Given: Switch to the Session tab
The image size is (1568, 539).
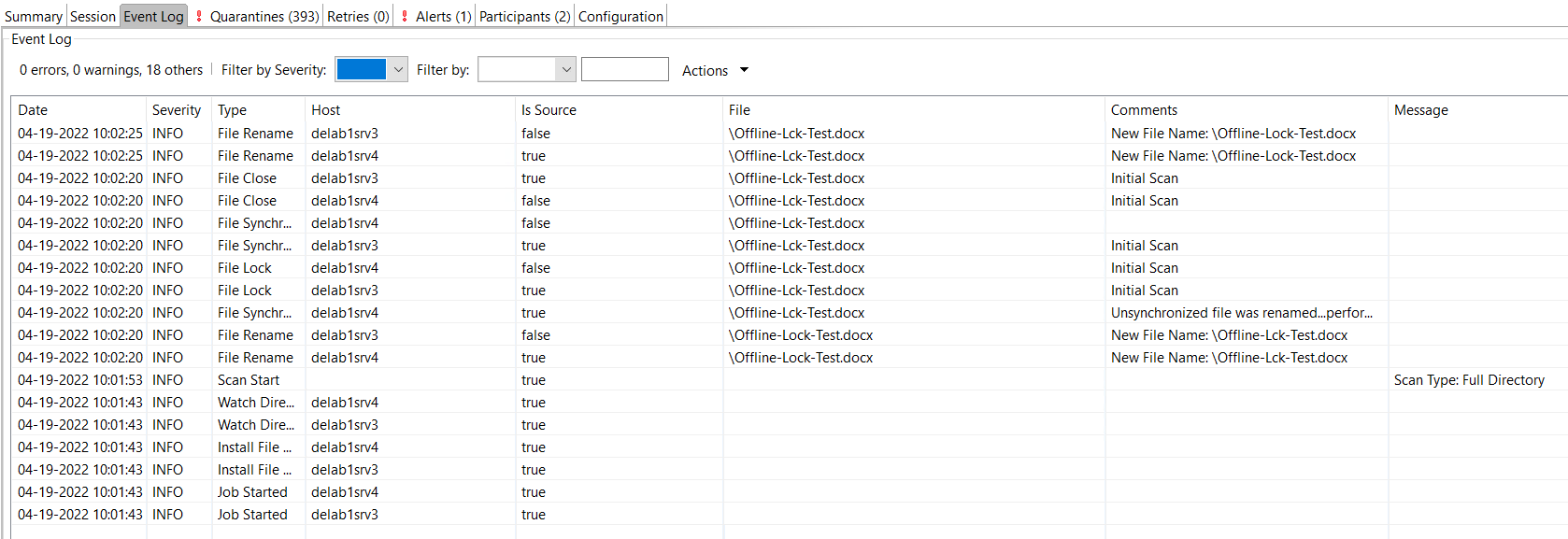Looking at the screenshot, I should point(93,17).
